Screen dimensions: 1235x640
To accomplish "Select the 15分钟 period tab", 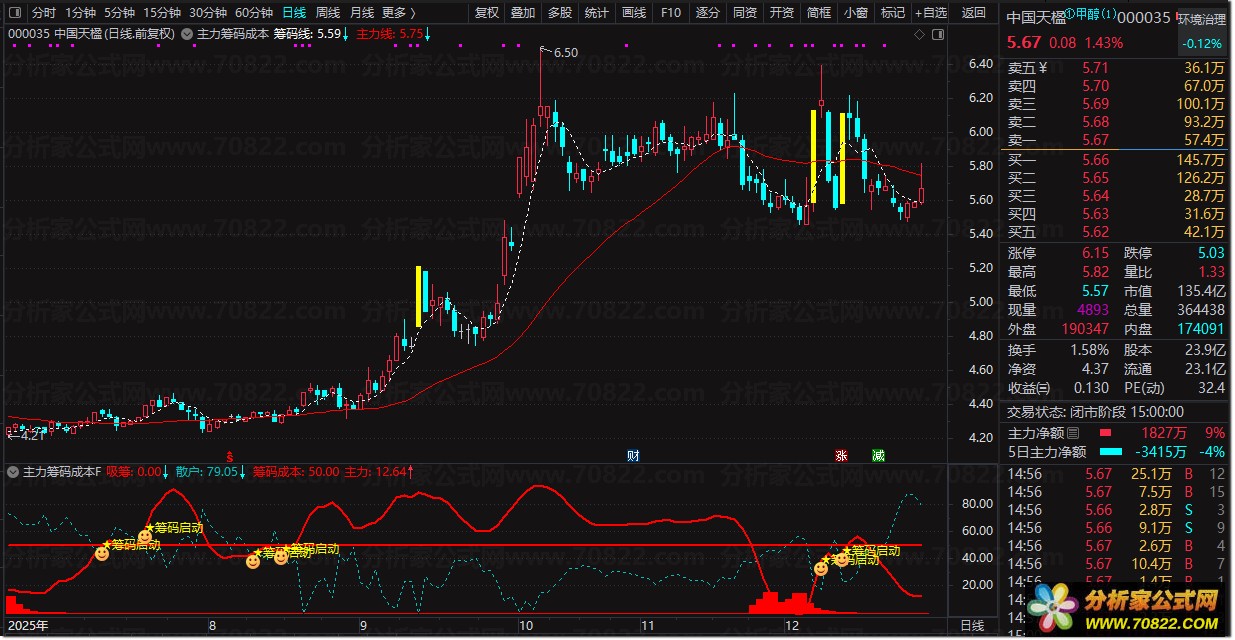I will tap(161, 13).
